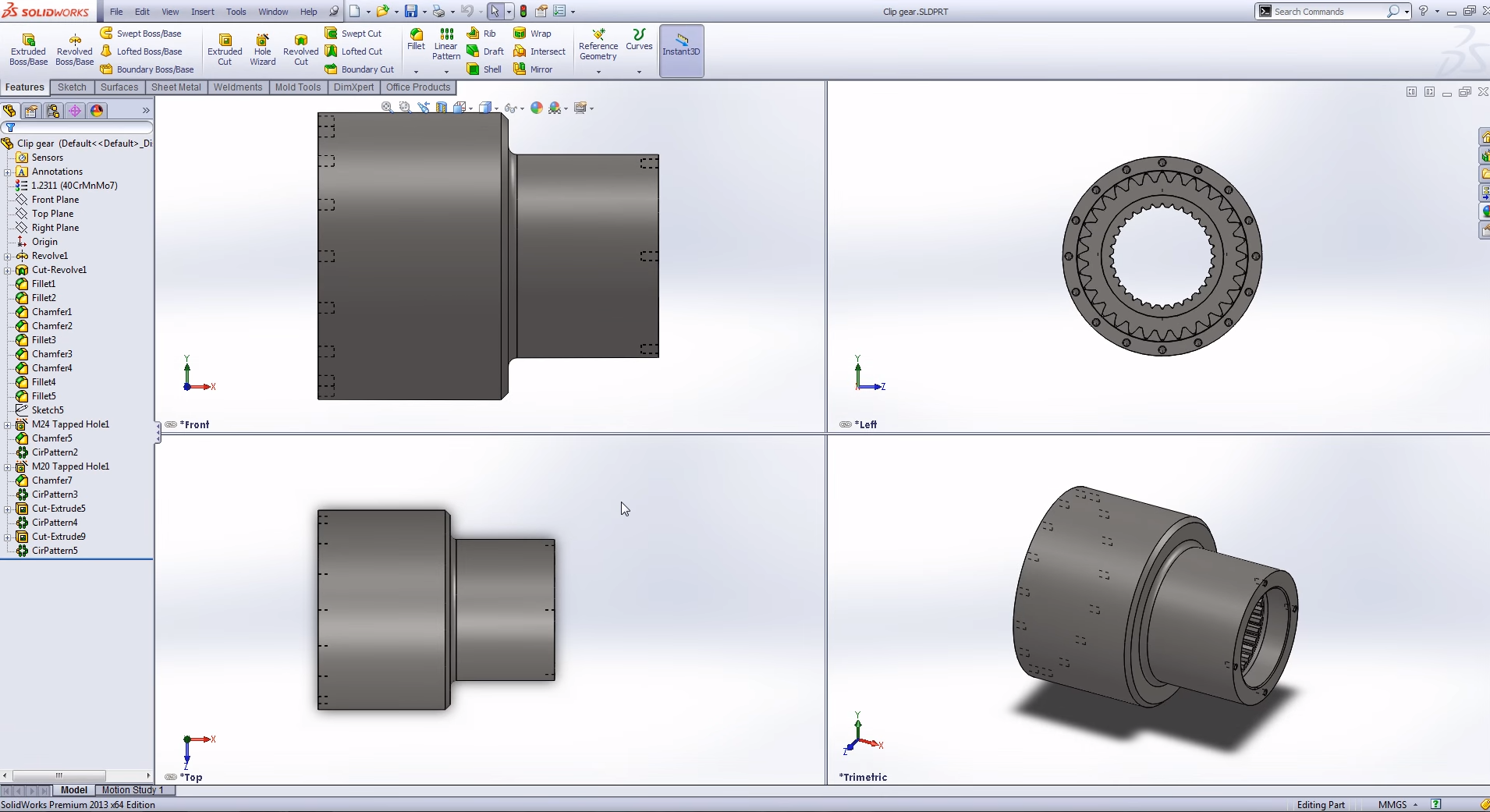The image size is (1490, 812).
Task: Toggle the view link icon beside *Left
Action: click(846, 424)
